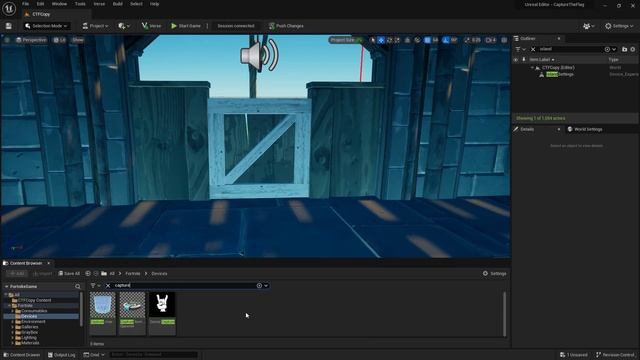
Task: Save the current level with the disk icon
Action: [x=9, y=26]
